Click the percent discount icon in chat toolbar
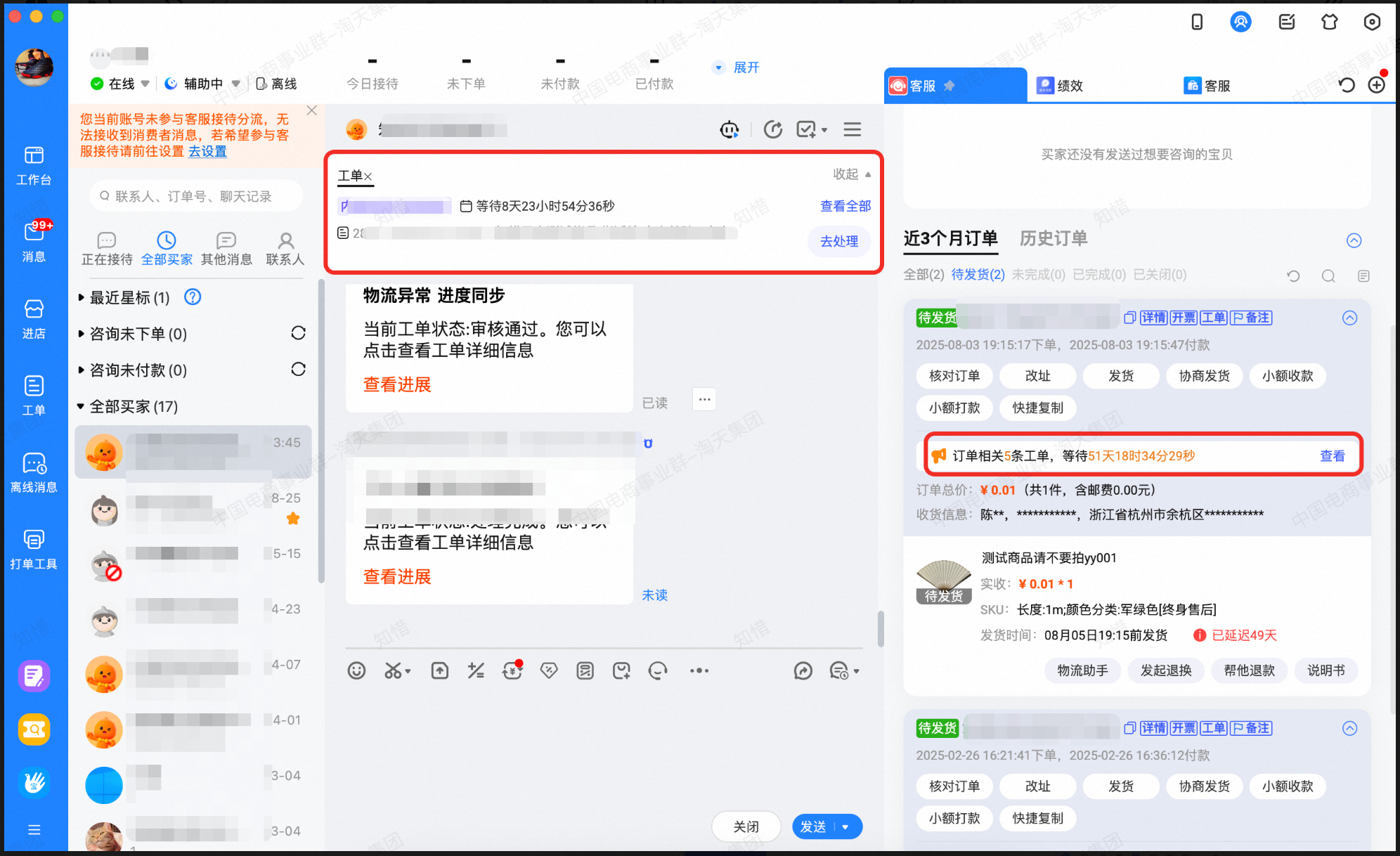1400x856 pixels. click(x=476, y=670)
